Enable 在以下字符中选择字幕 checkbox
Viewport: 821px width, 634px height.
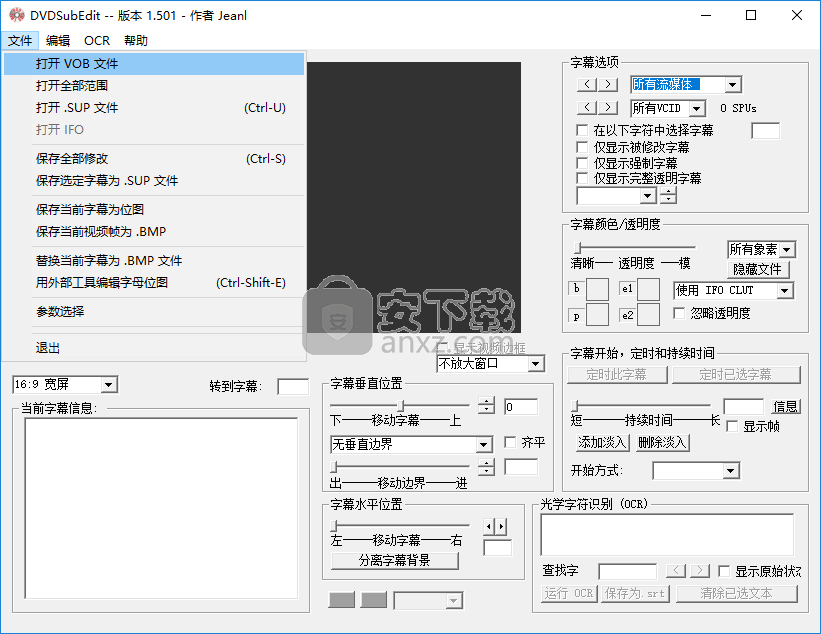coord(582,130)
